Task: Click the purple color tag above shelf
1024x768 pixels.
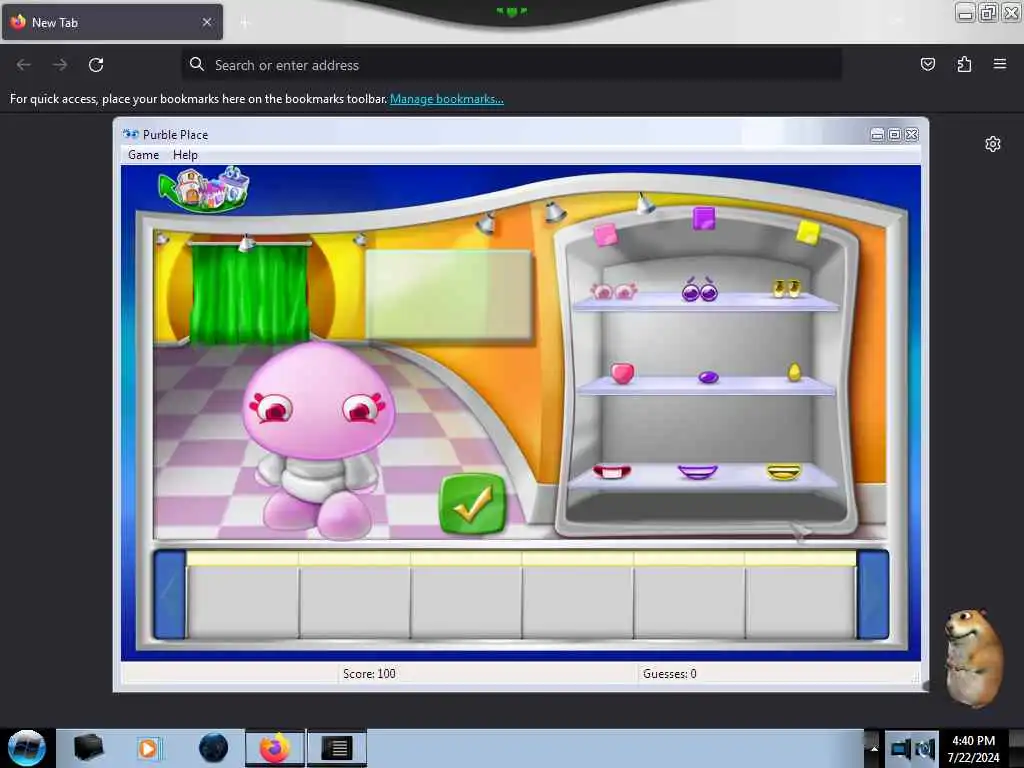Action: (704, 218)
